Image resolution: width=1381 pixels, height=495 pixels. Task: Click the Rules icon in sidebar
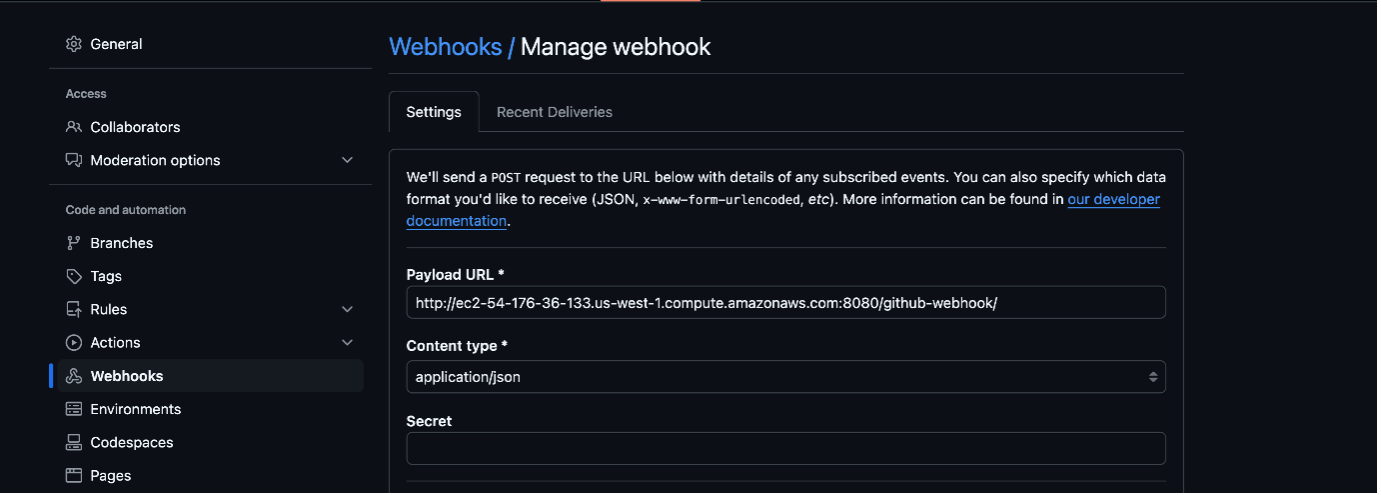[73, 309]
